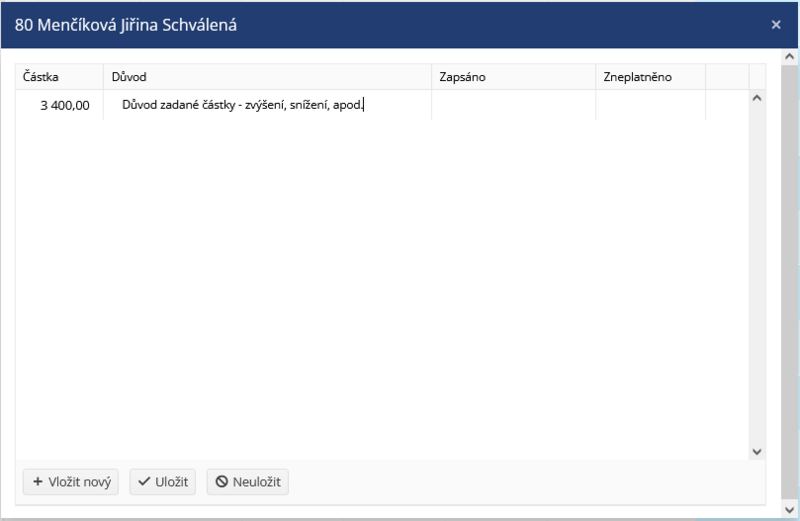Viewport: 800px width, 521px height.
Task: Click grid scrollbar down arrow
Action: tap(757, 452)
